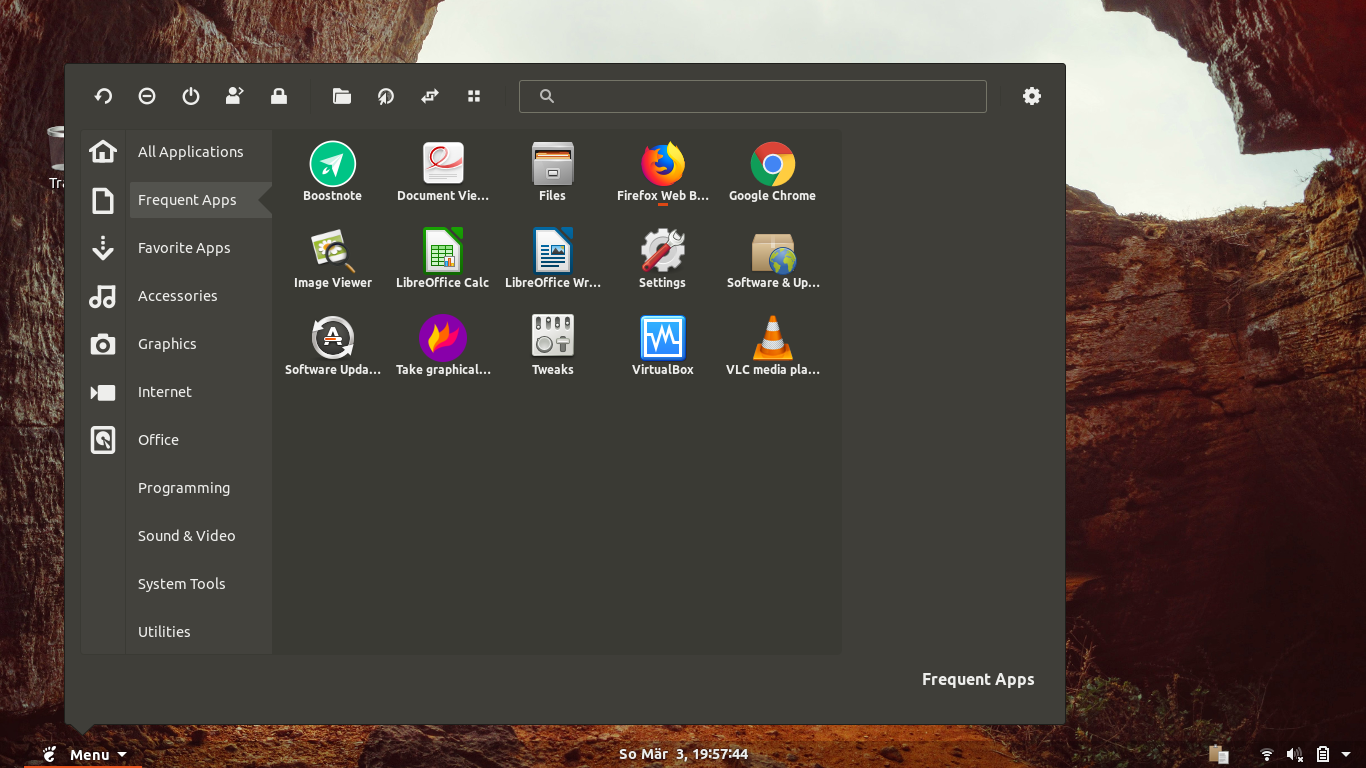Select the Frequent Apps category
1366x768 pixels.
click(x=200, y=200)
